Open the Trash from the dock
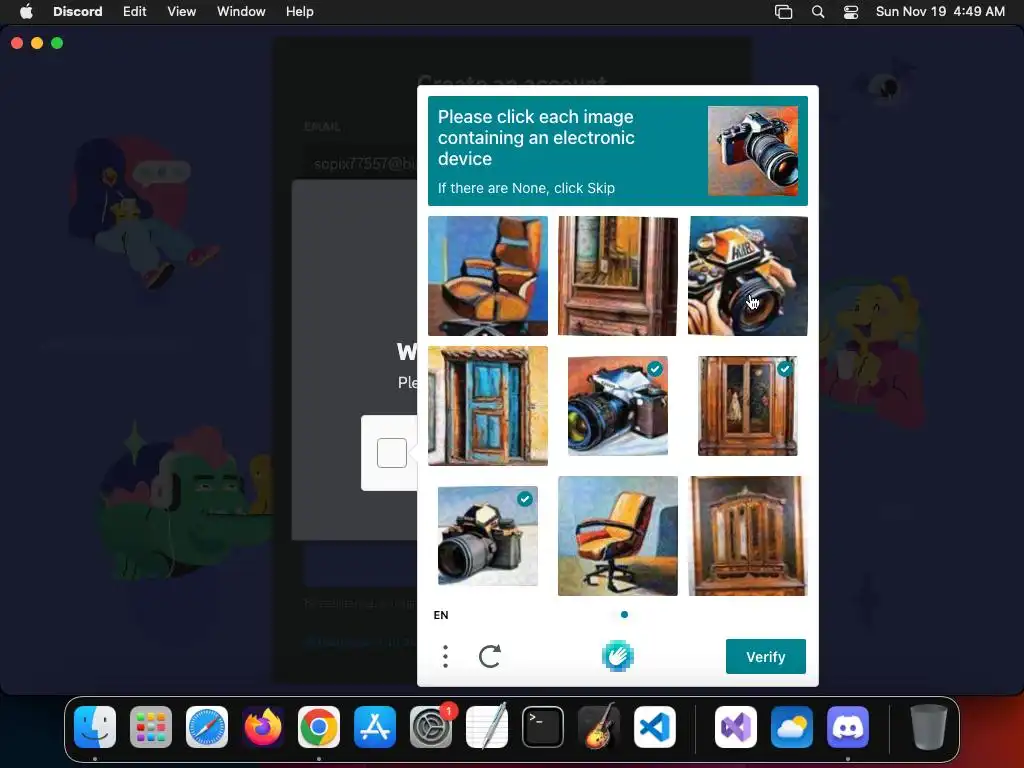Viewport: 1024px width, 768px height. pyautogui.click(x=928, y=727)
